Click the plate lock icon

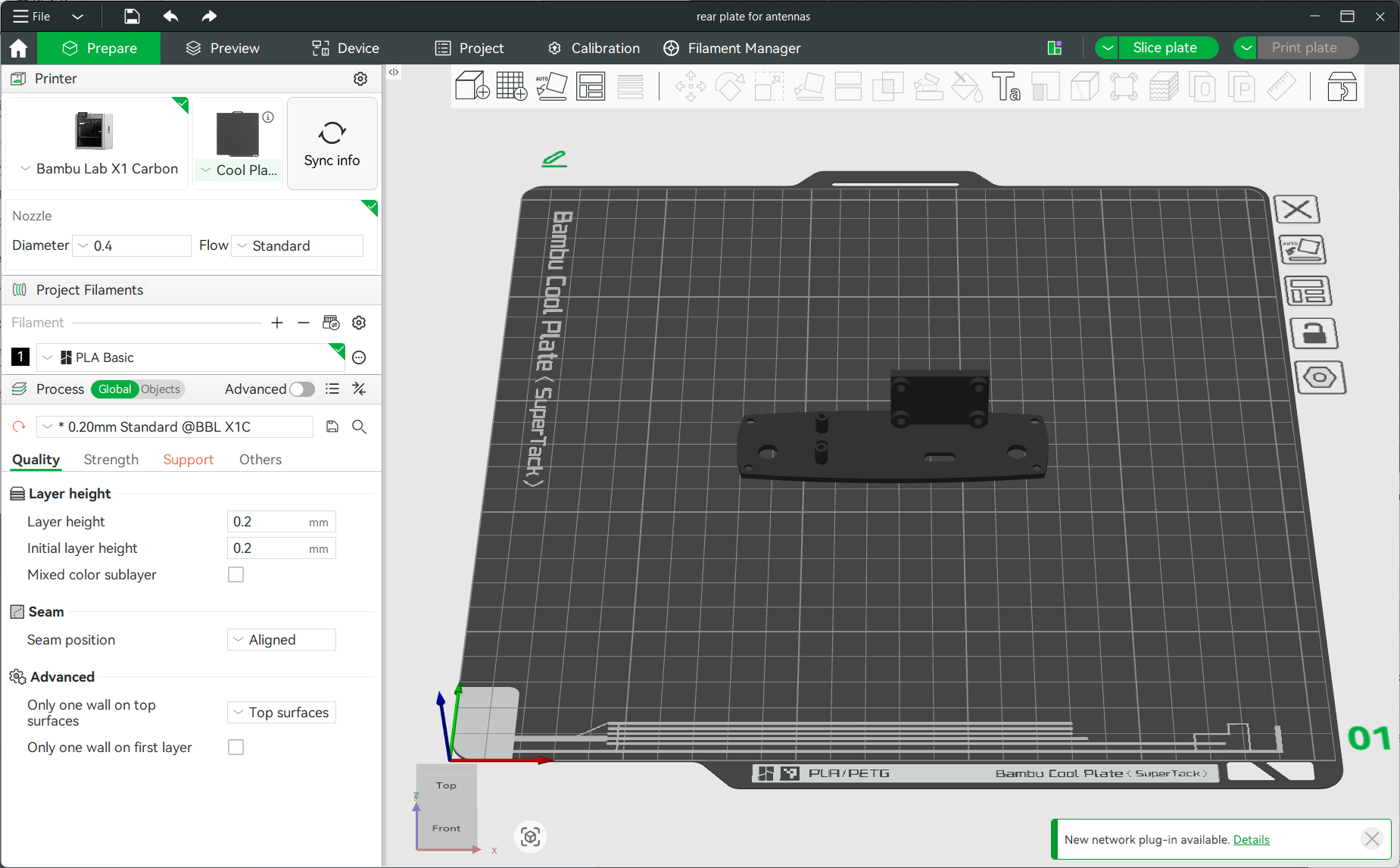[x=1314, y=333]
